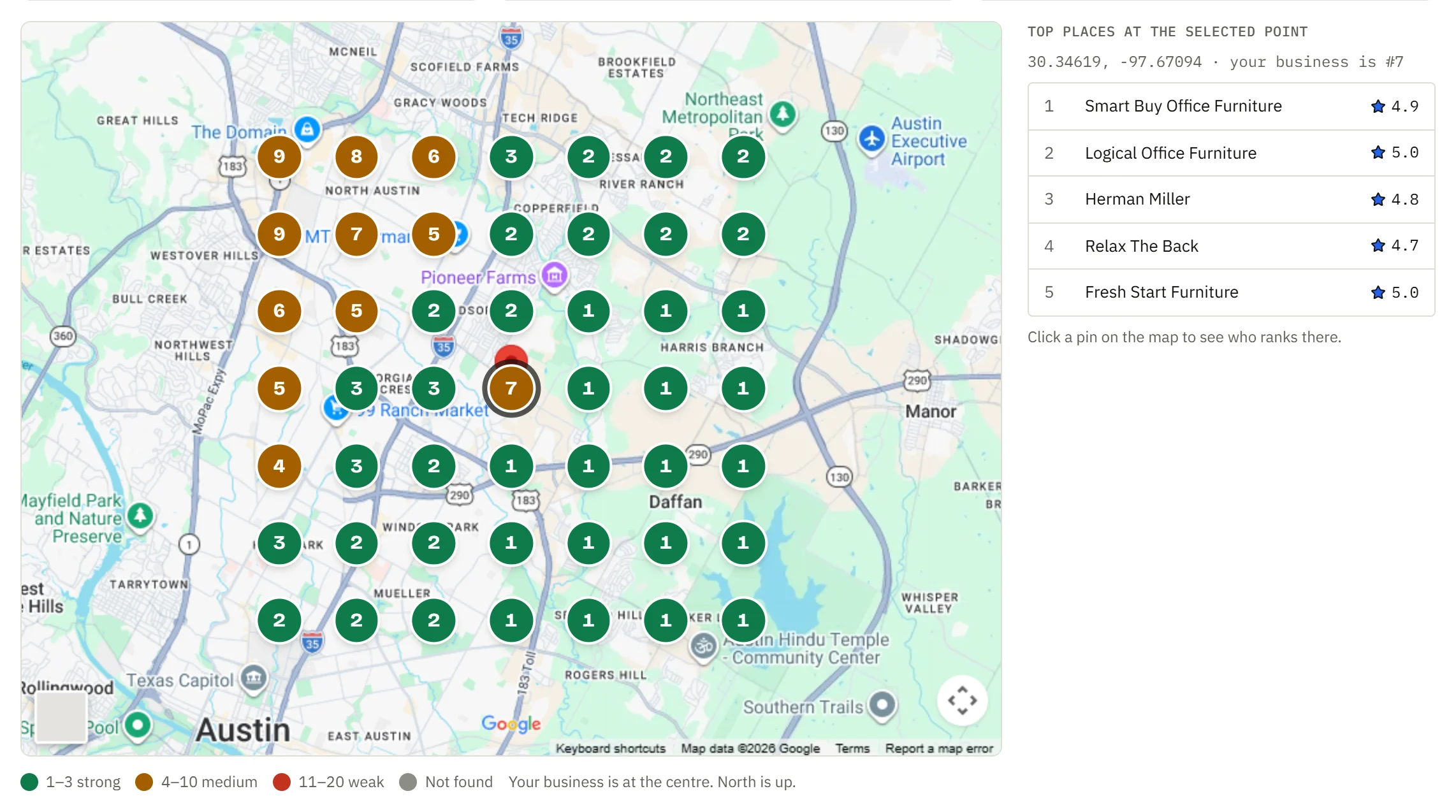The width and height of the screenshot is (1456, 812).
Task: Click the gray Not found legend dot
Action: [x=408, y=782]
